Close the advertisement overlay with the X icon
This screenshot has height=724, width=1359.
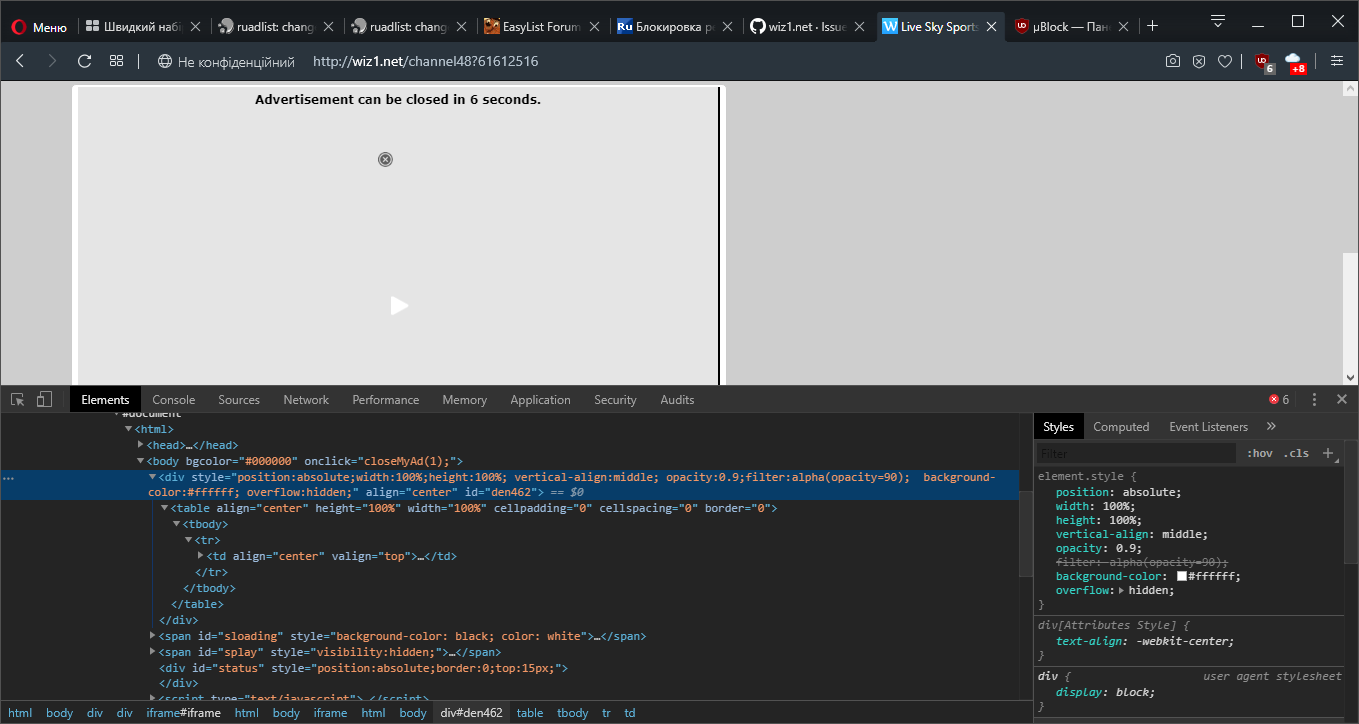385,159
